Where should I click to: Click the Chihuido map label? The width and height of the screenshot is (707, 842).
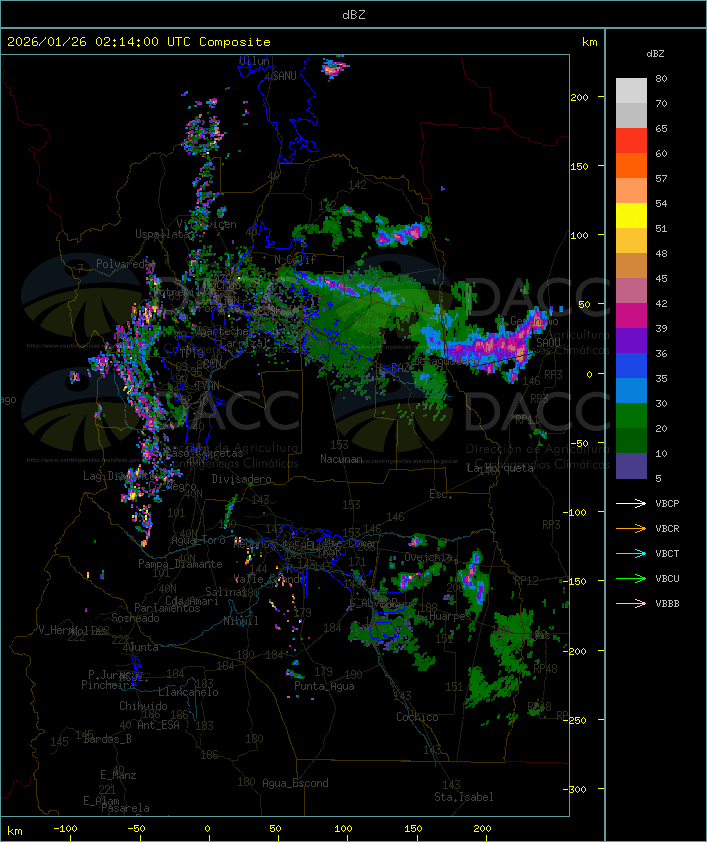pyautogui.click(x=143, y=706)
